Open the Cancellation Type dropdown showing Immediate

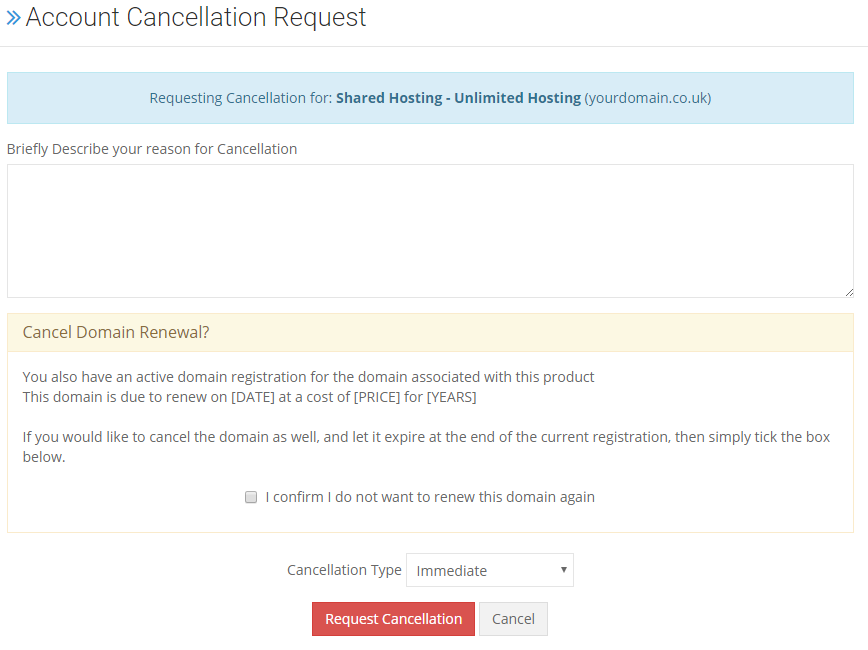[x=490, y=570]
